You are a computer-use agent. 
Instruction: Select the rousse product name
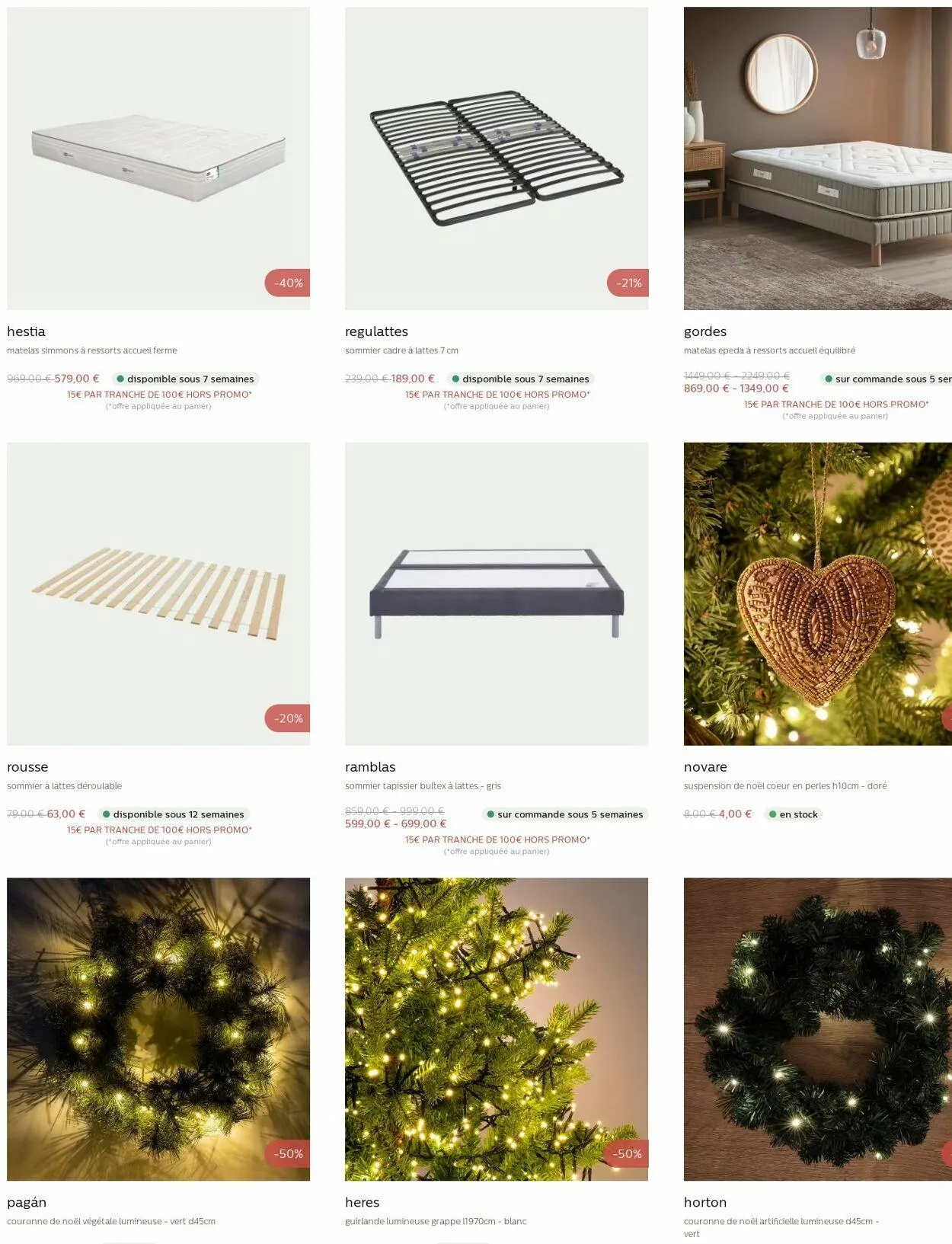(27, 767)
